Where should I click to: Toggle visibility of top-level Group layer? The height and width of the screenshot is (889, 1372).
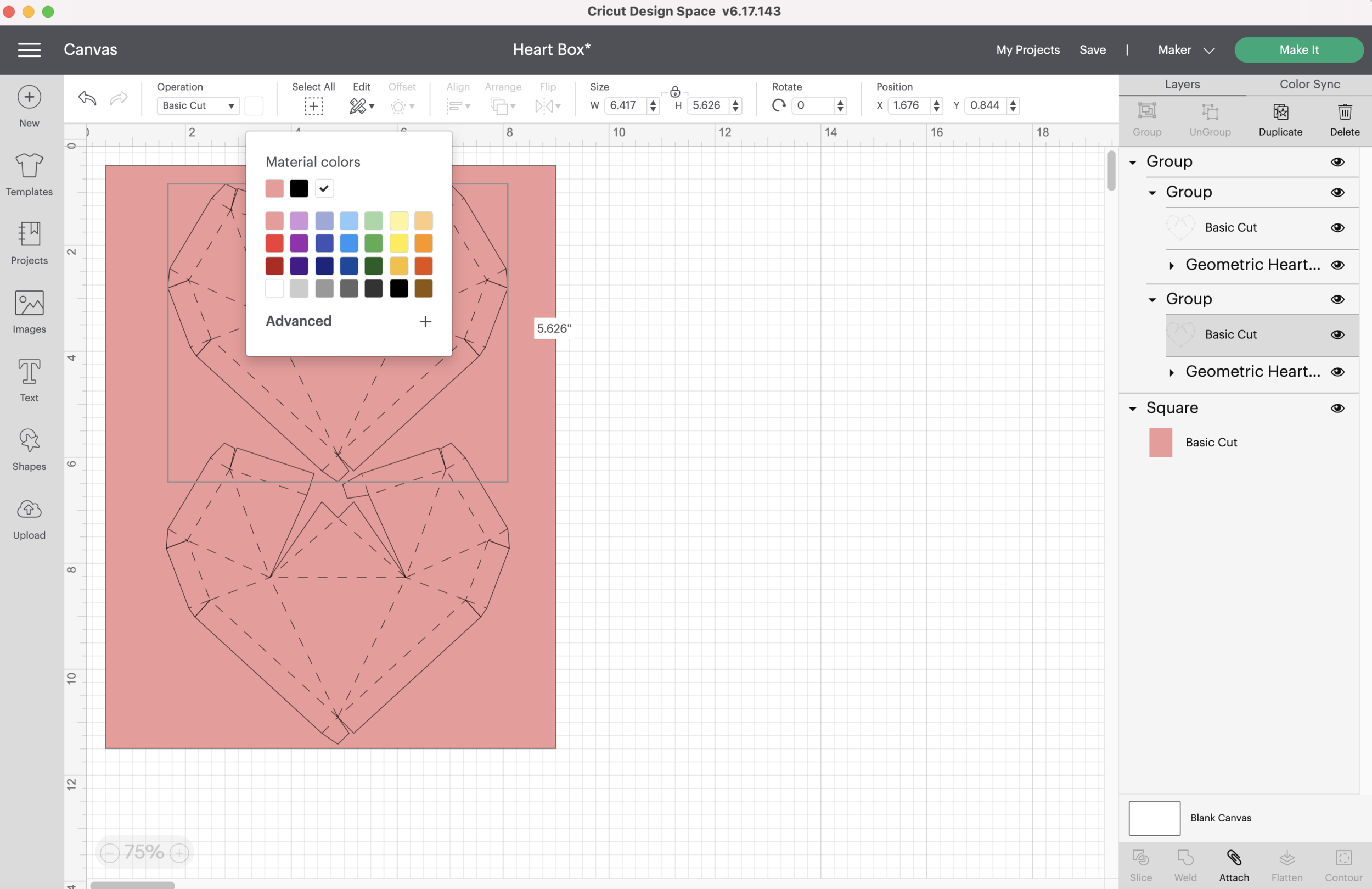click(x=1337, y=162)
